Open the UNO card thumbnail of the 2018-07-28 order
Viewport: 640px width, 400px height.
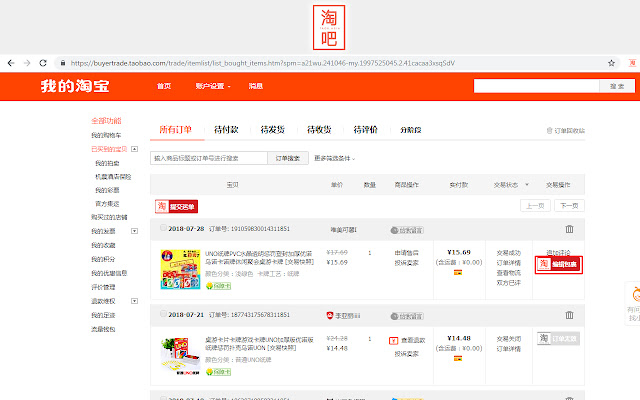pos(180,269)
